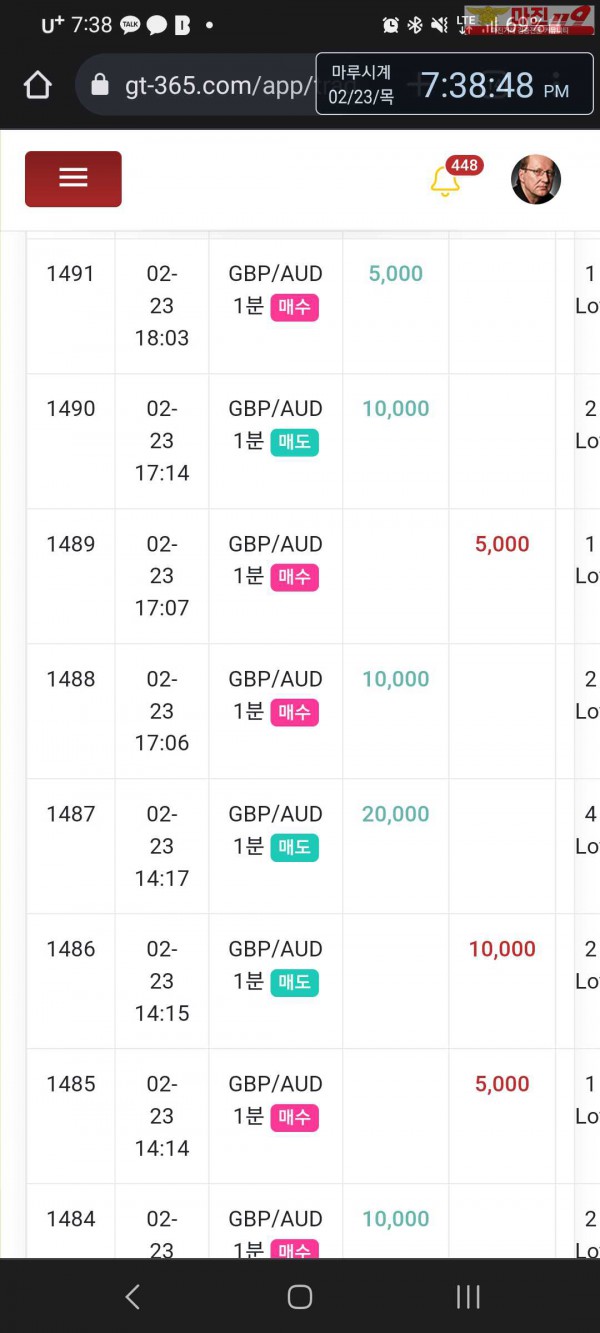Select the 20,000 amount in row 1487
The width and height of the screenshot is (600, 1333).
[x=395, y=814]
